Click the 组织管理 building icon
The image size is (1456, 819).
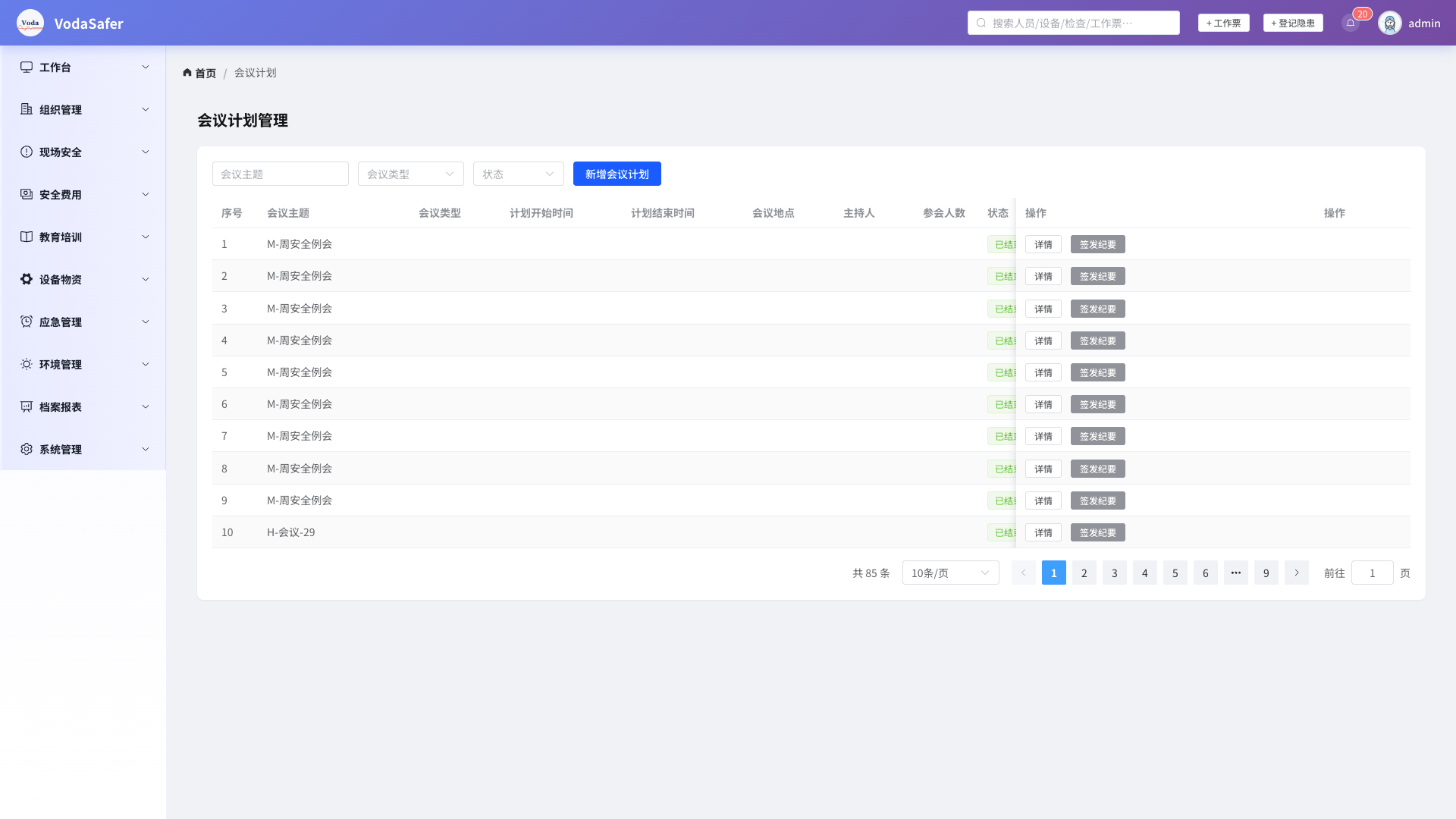[27, 109]
